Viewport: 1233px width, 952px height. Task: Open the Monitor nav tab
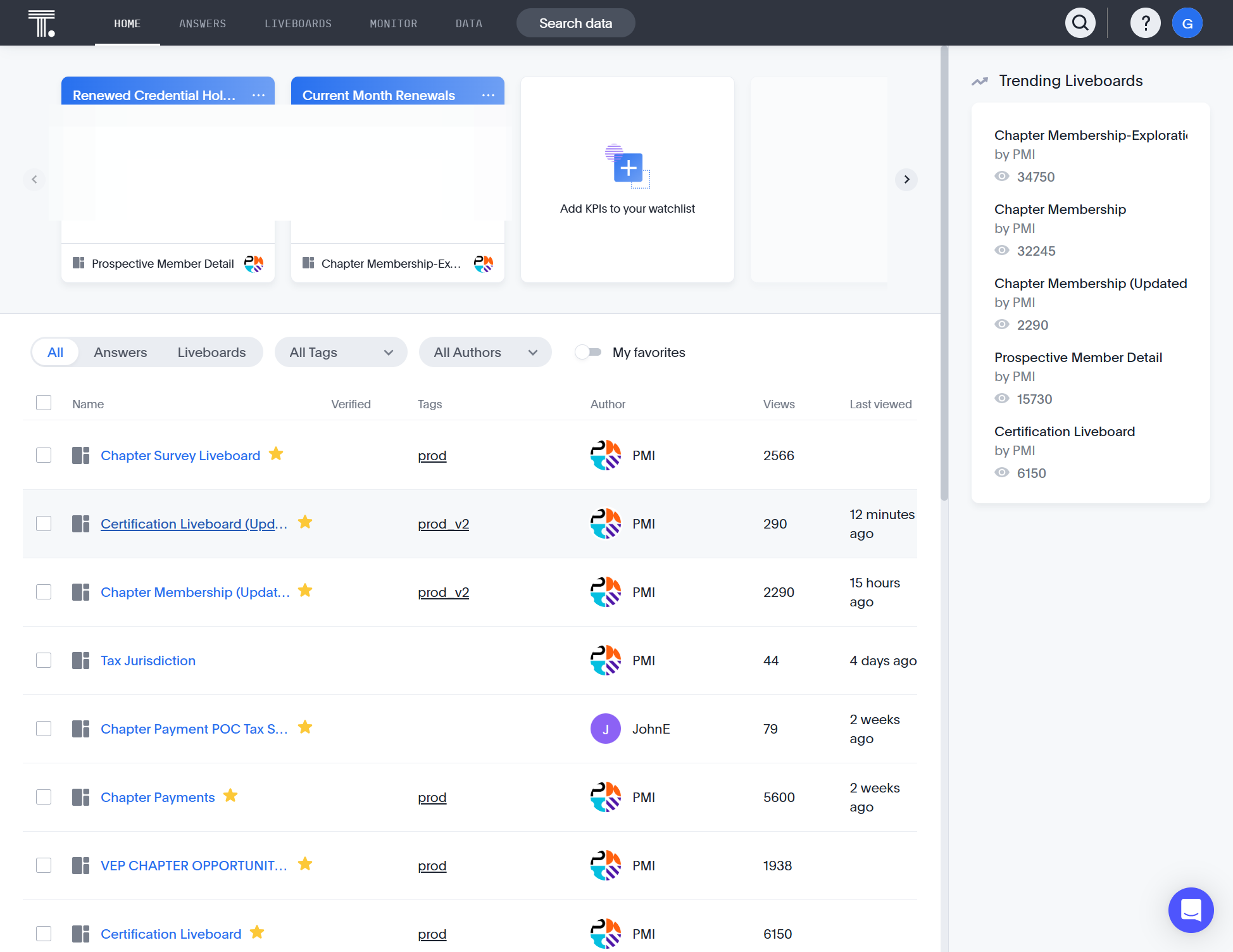pyautogui.click(x=394, y=23)
